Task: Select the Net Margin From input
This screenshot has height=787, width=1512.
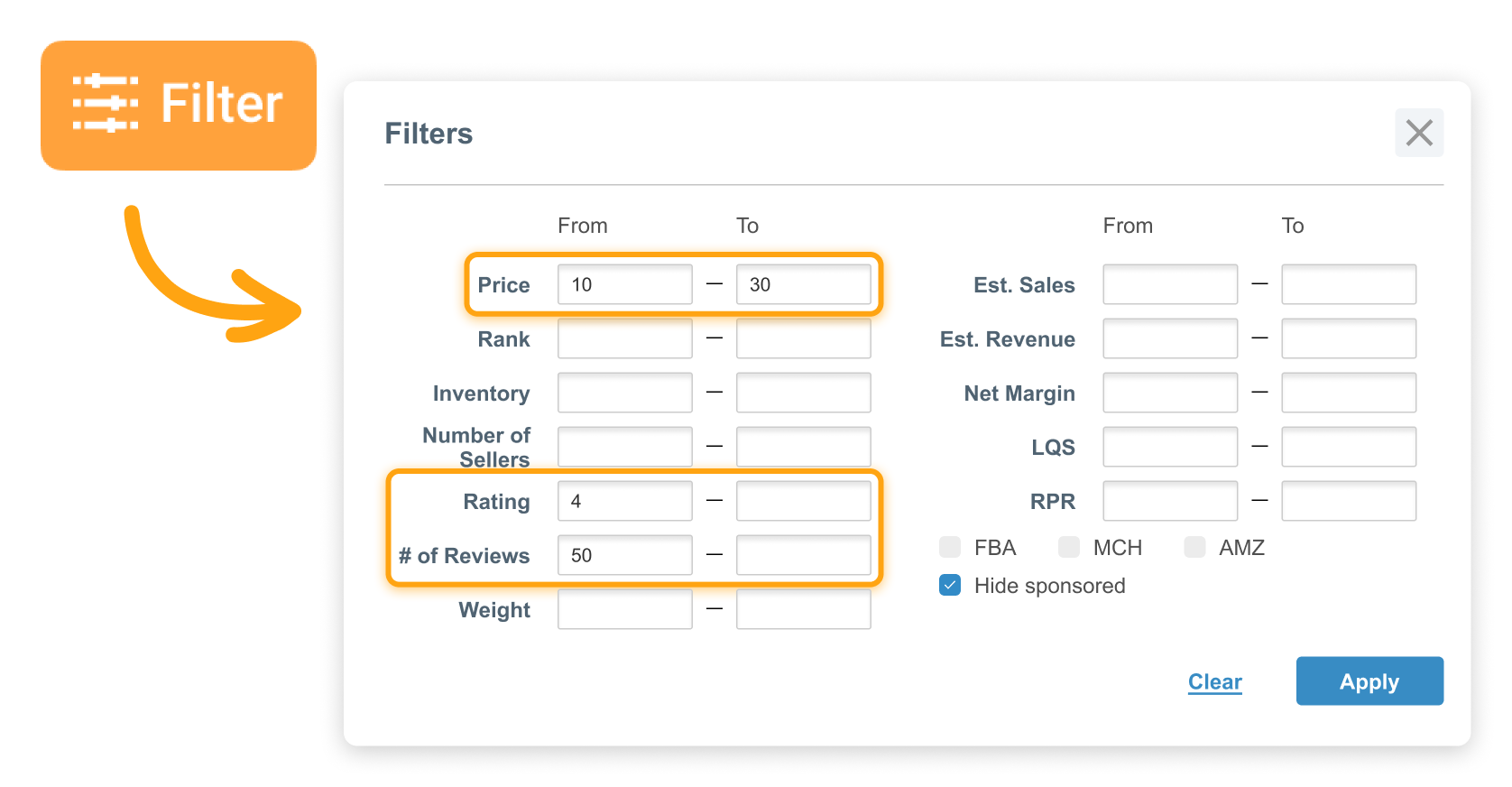Action: tap(1169, 393)
